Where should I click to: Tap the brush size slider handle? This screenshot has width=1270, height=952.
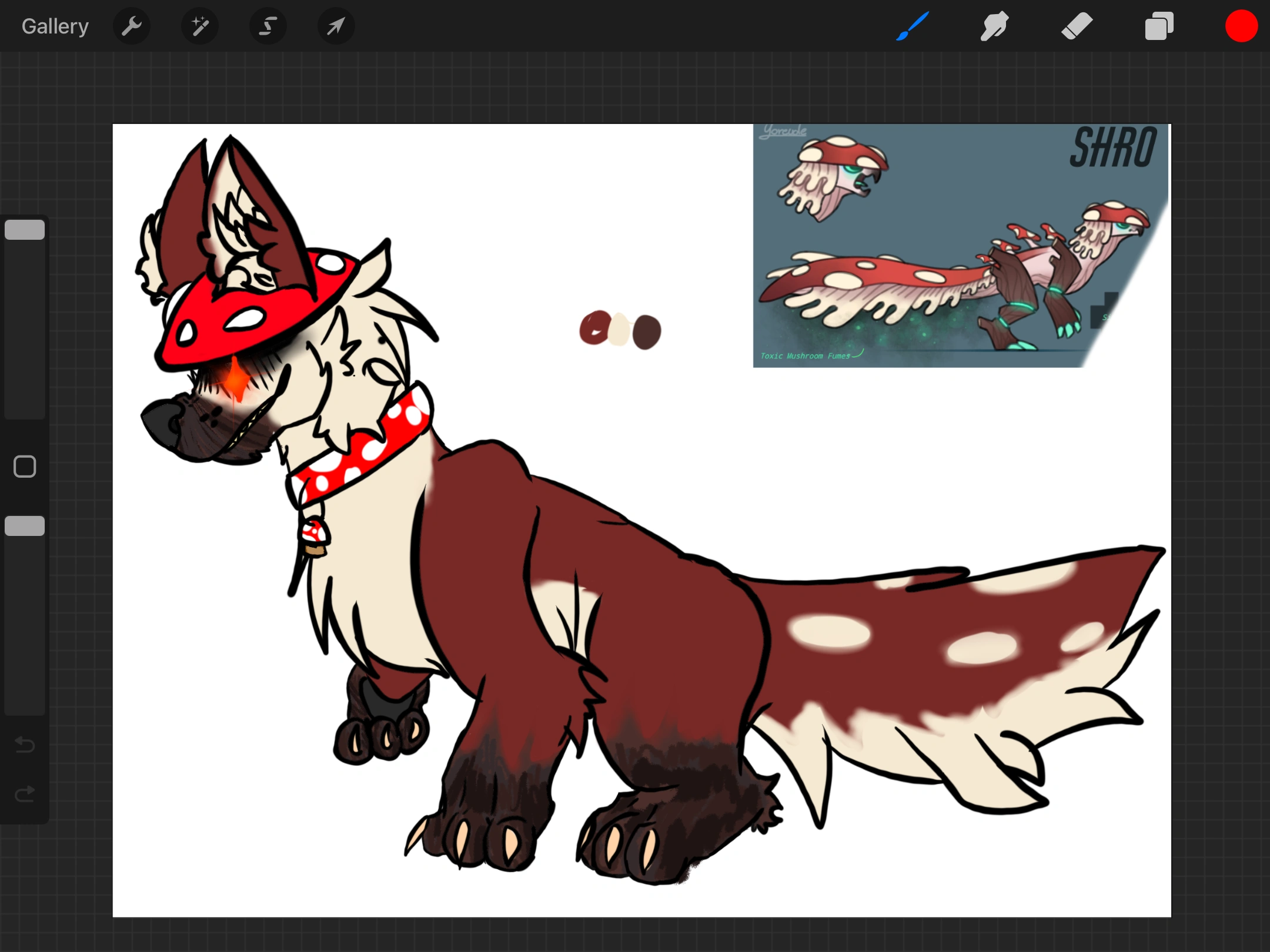25,229
